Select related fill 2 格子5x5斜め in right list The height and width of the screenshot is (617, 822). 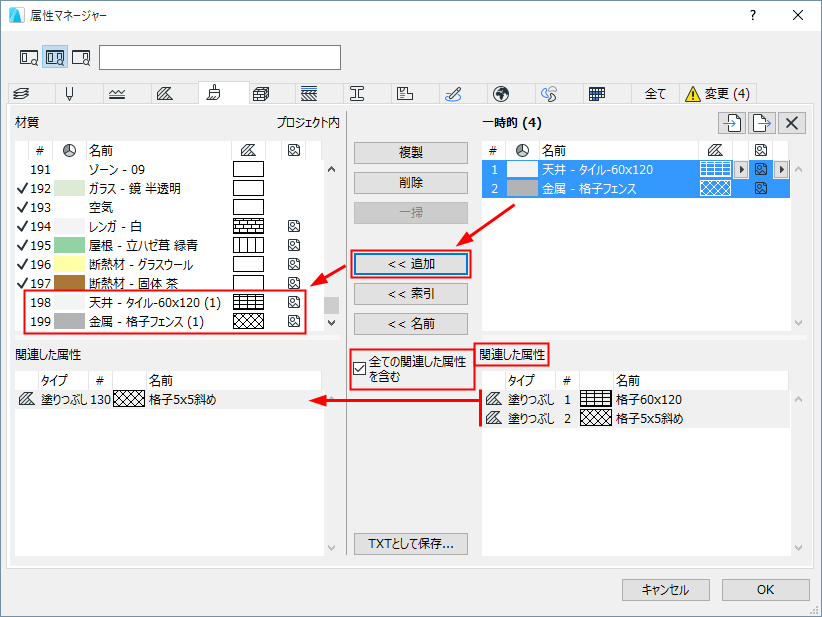click(635, 418)
